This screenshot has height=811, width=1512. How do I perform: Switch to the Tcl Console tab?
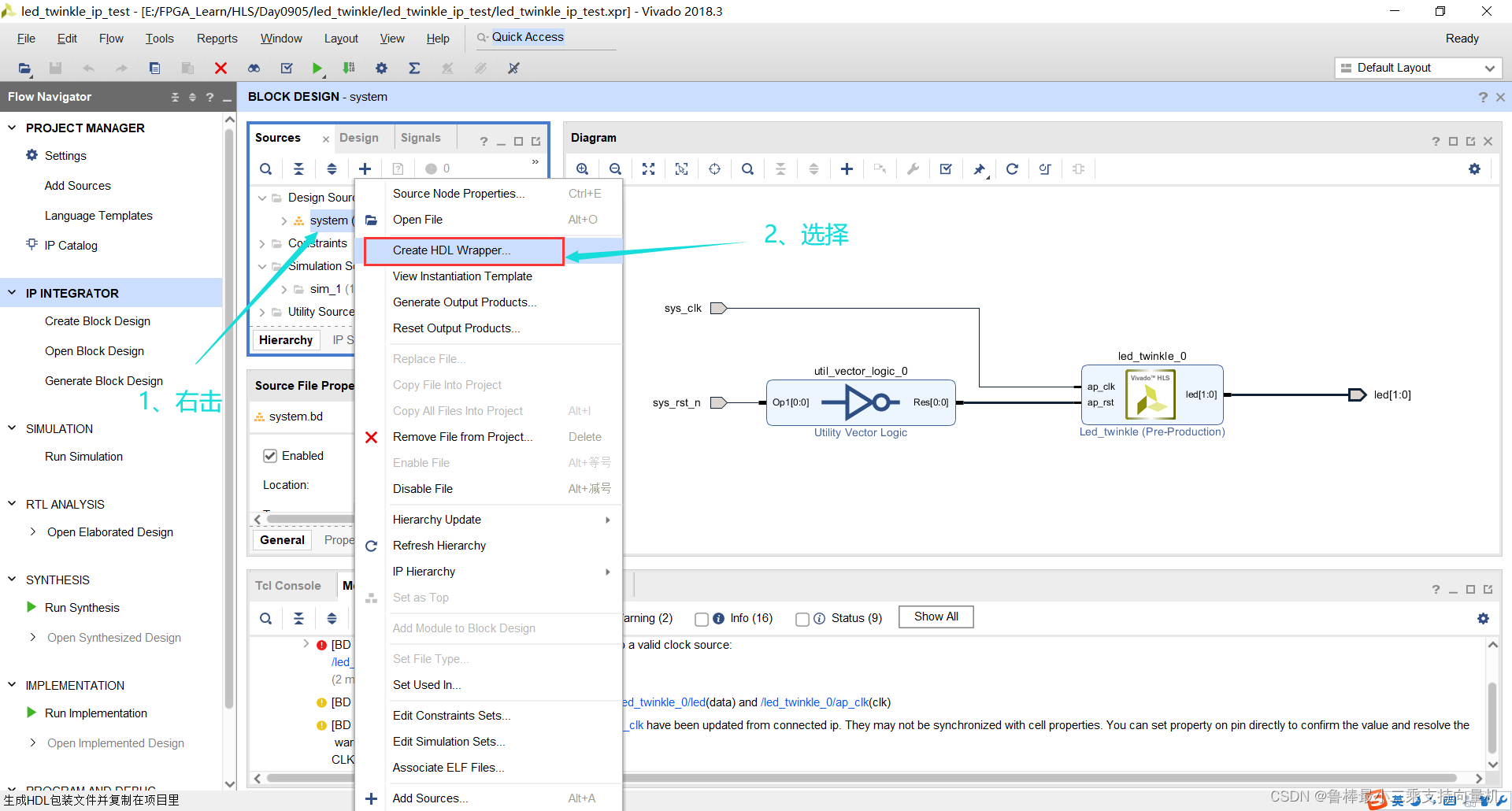coord(288,586)
